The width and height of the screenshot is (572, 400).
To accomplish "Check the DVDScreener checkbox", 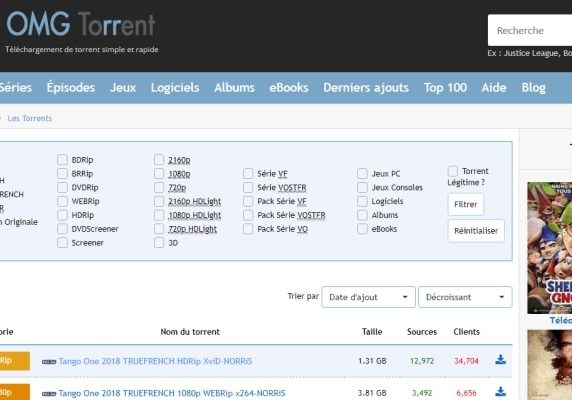I will (62, 229).
